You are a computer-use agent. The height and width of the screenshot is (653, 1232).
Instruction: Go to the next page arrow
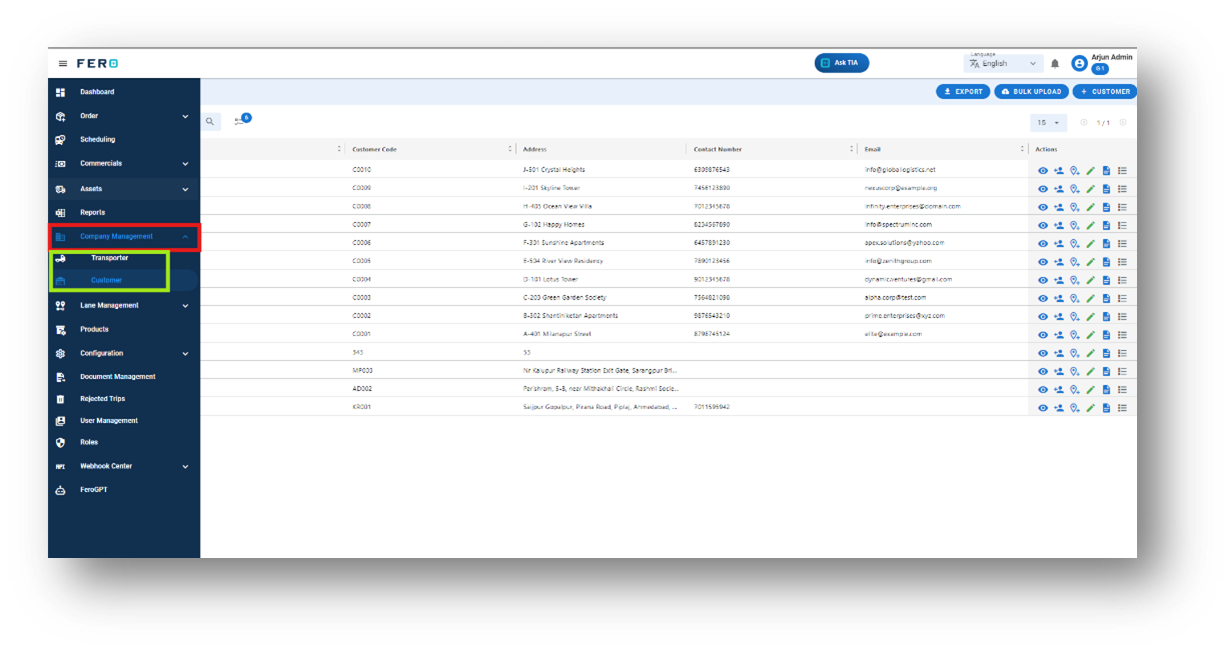coord(1123,123)
